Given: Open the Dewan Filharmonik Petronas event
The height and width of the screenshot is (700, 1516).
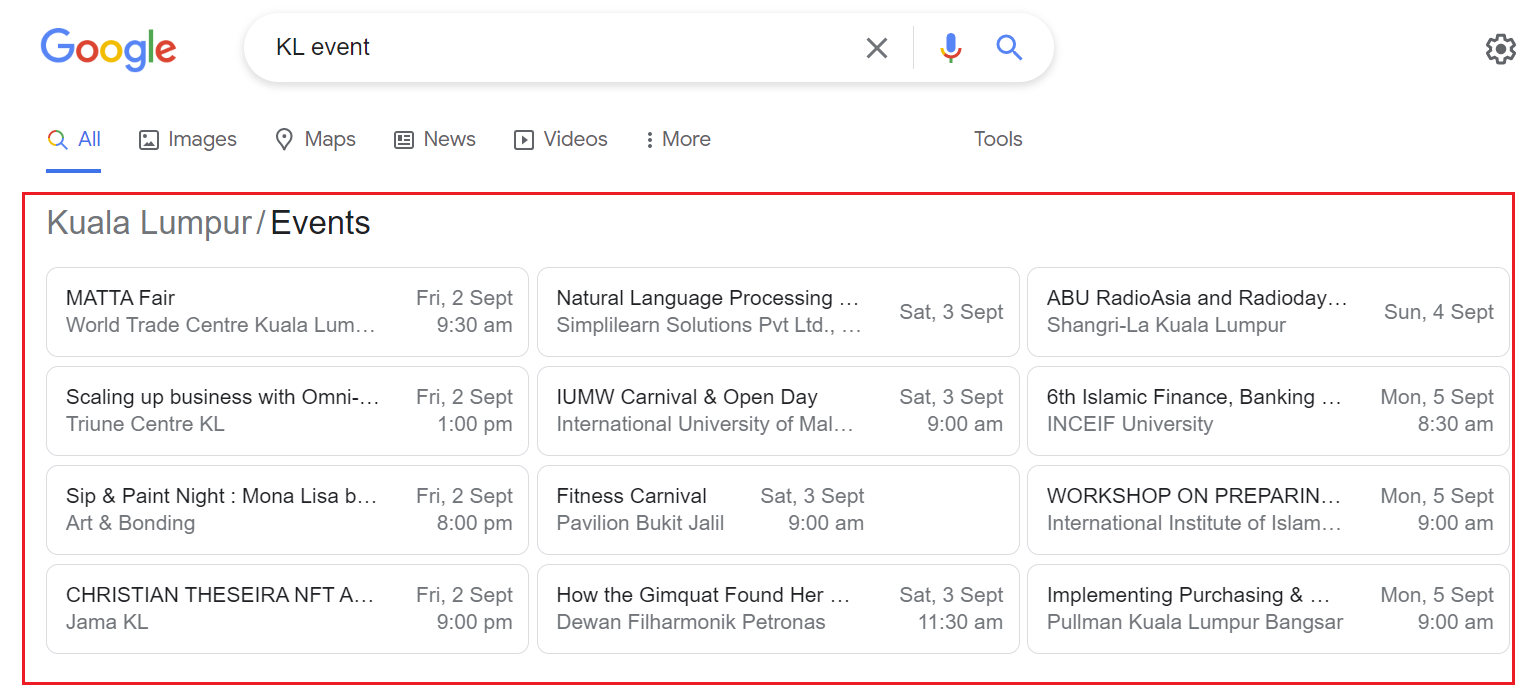Looking at the screenshot, I should [x=778, y=609].
